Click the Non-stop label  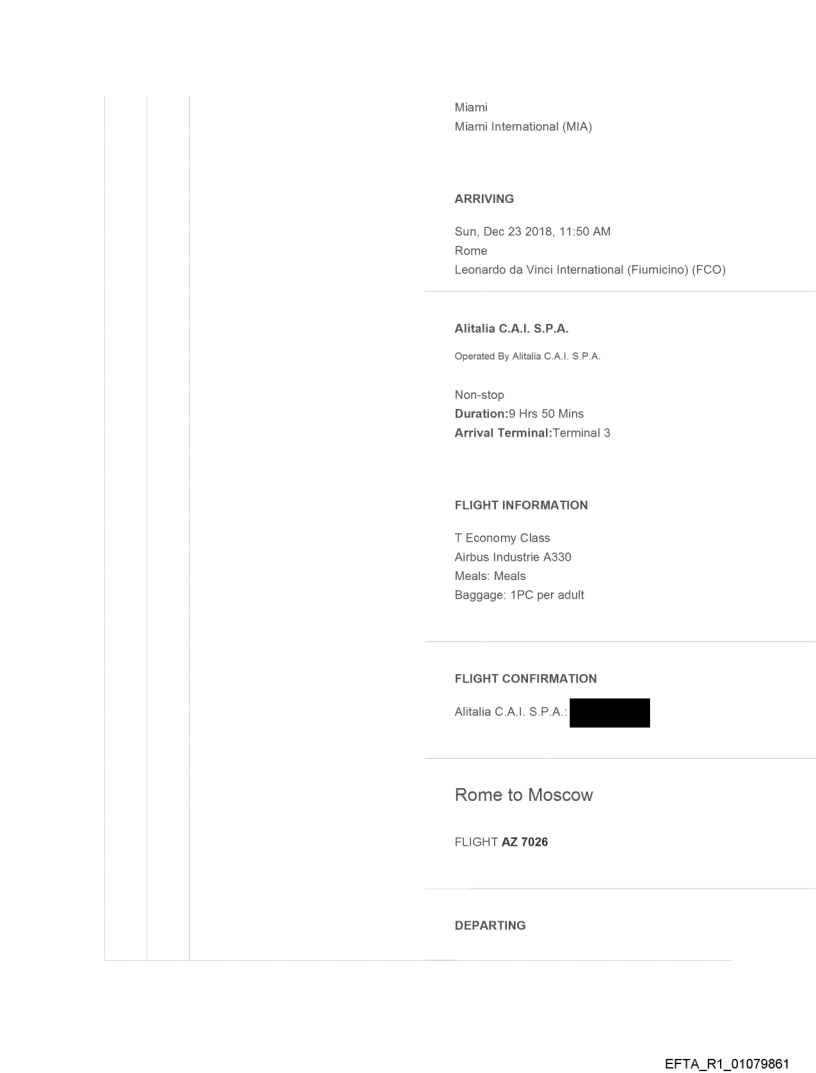click(x=480, y=395)
